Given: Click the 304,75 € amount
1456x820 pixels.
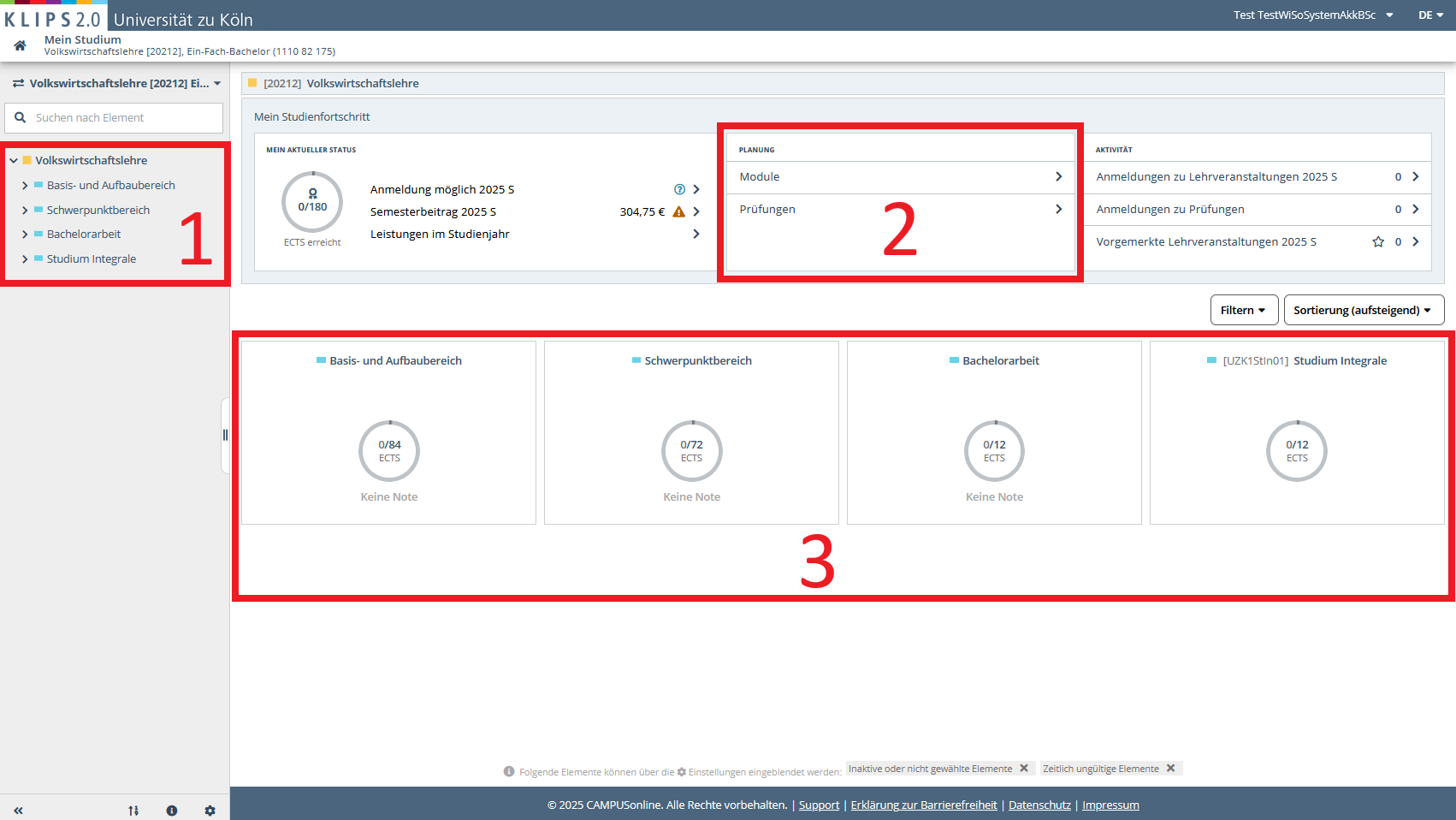Looking at the screenshot, I should [642, 211].
